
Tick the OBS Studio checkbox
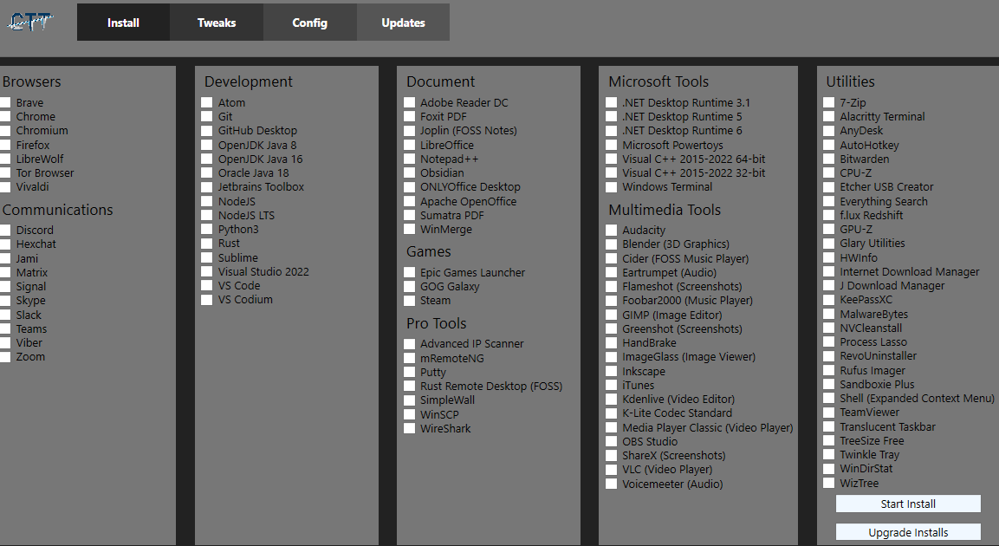[x=612, y=442]
